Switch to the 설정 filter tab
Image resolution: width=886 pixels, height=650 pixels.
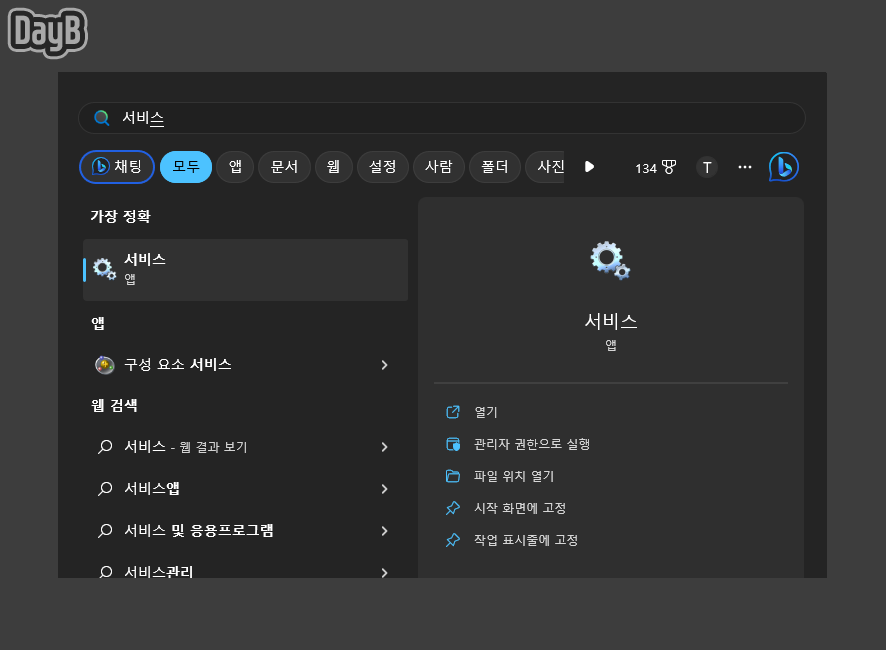tap(383, 167)
